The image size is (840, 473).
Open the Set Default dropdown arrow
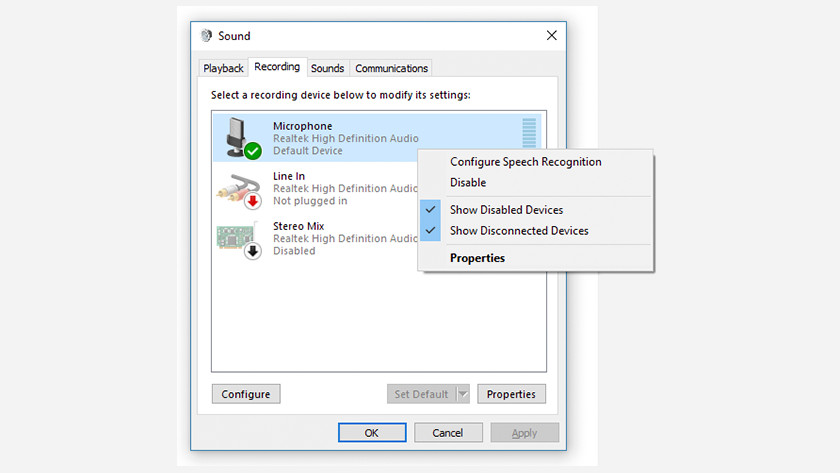[x=463, y=394]
